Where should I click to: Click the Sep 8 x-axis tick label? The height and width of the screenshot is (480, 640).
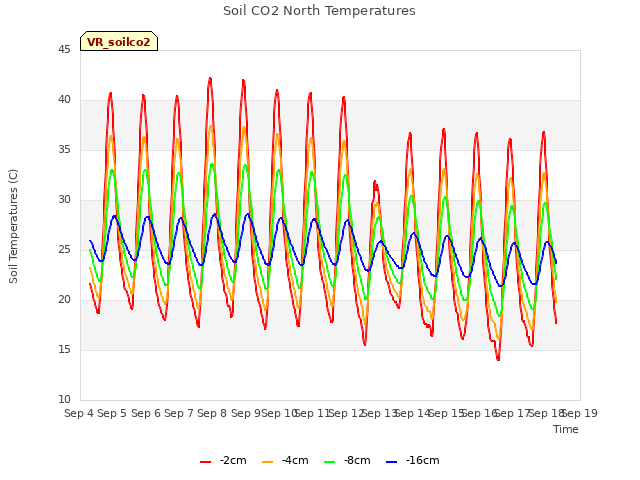point(212,413)
